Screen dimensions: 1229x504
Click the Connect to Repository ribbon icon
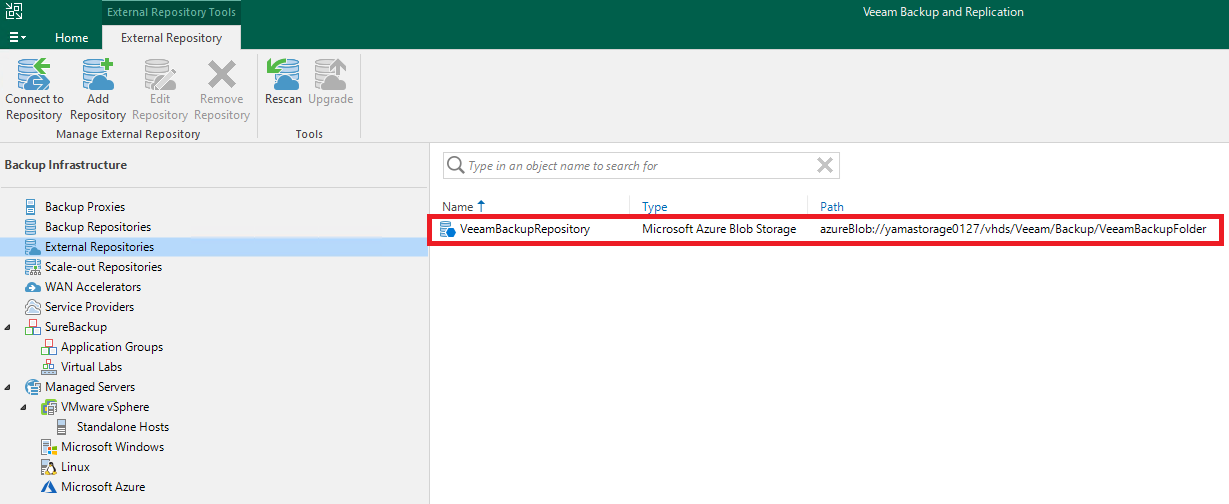pos(34,74)
